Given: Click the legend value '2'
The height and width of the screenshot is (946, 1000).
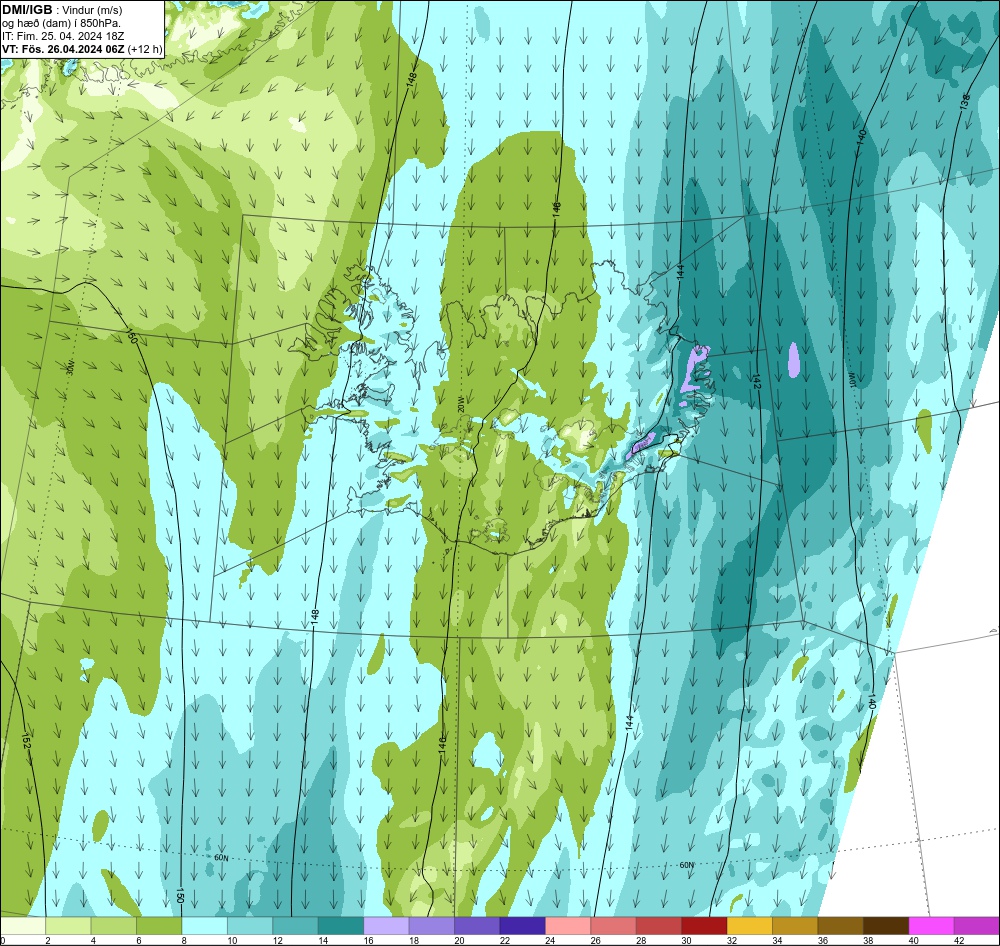Looking at the screenshot, I should click(48, 940).
